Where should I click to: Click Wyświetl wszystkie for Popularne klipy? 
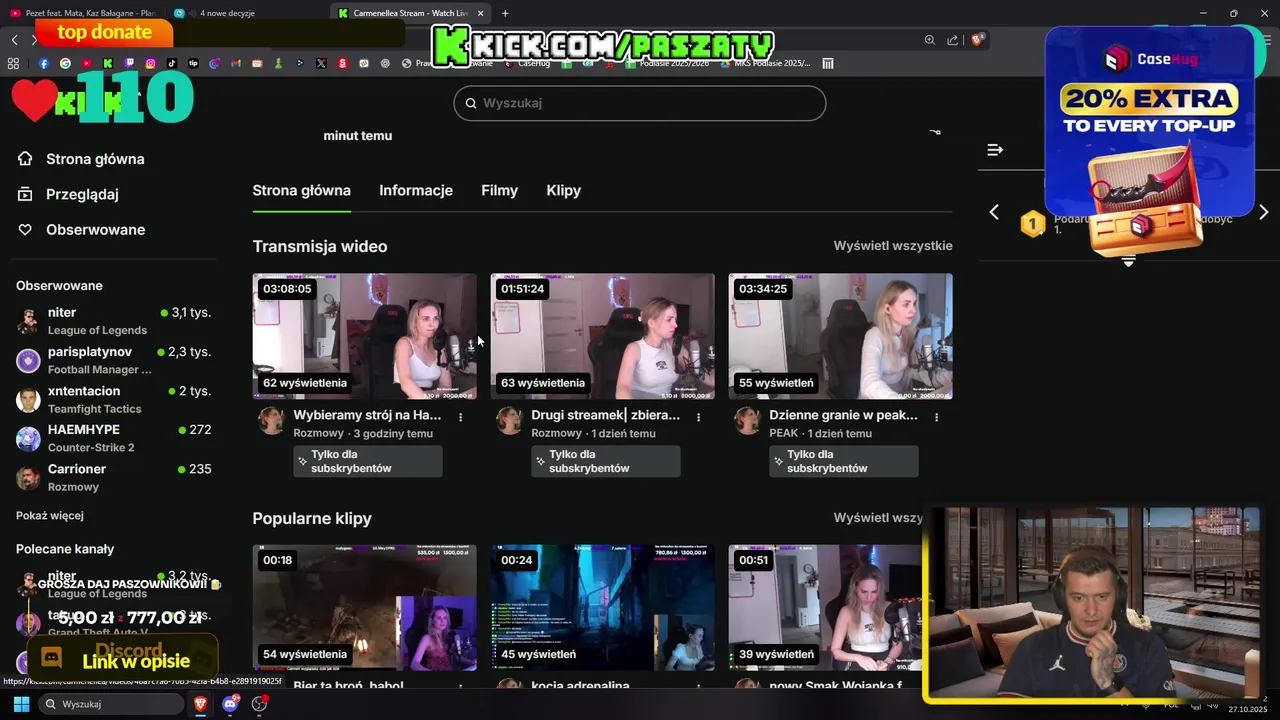[x=878, y=518]
